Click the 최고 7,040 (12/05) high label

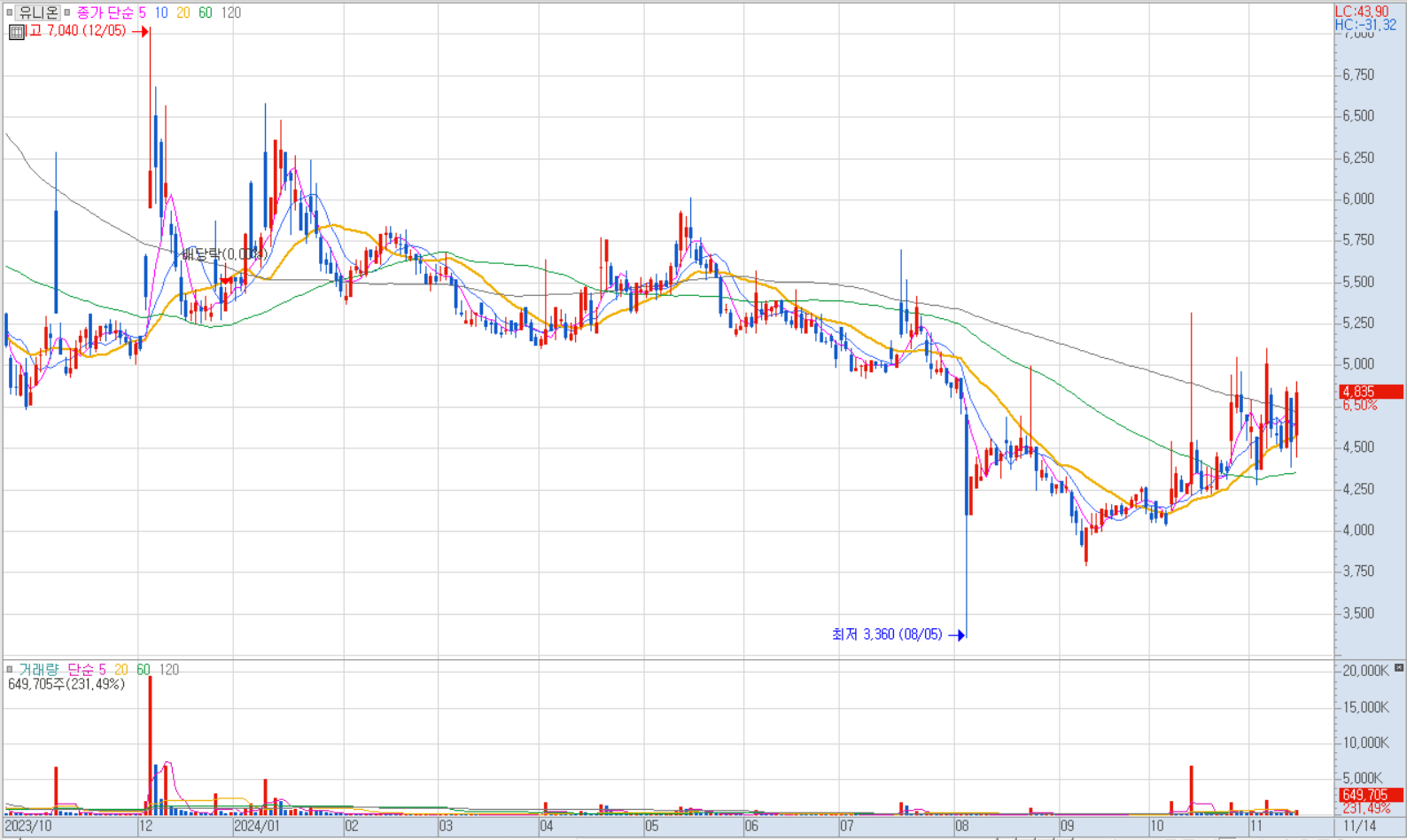coord(78,31)
